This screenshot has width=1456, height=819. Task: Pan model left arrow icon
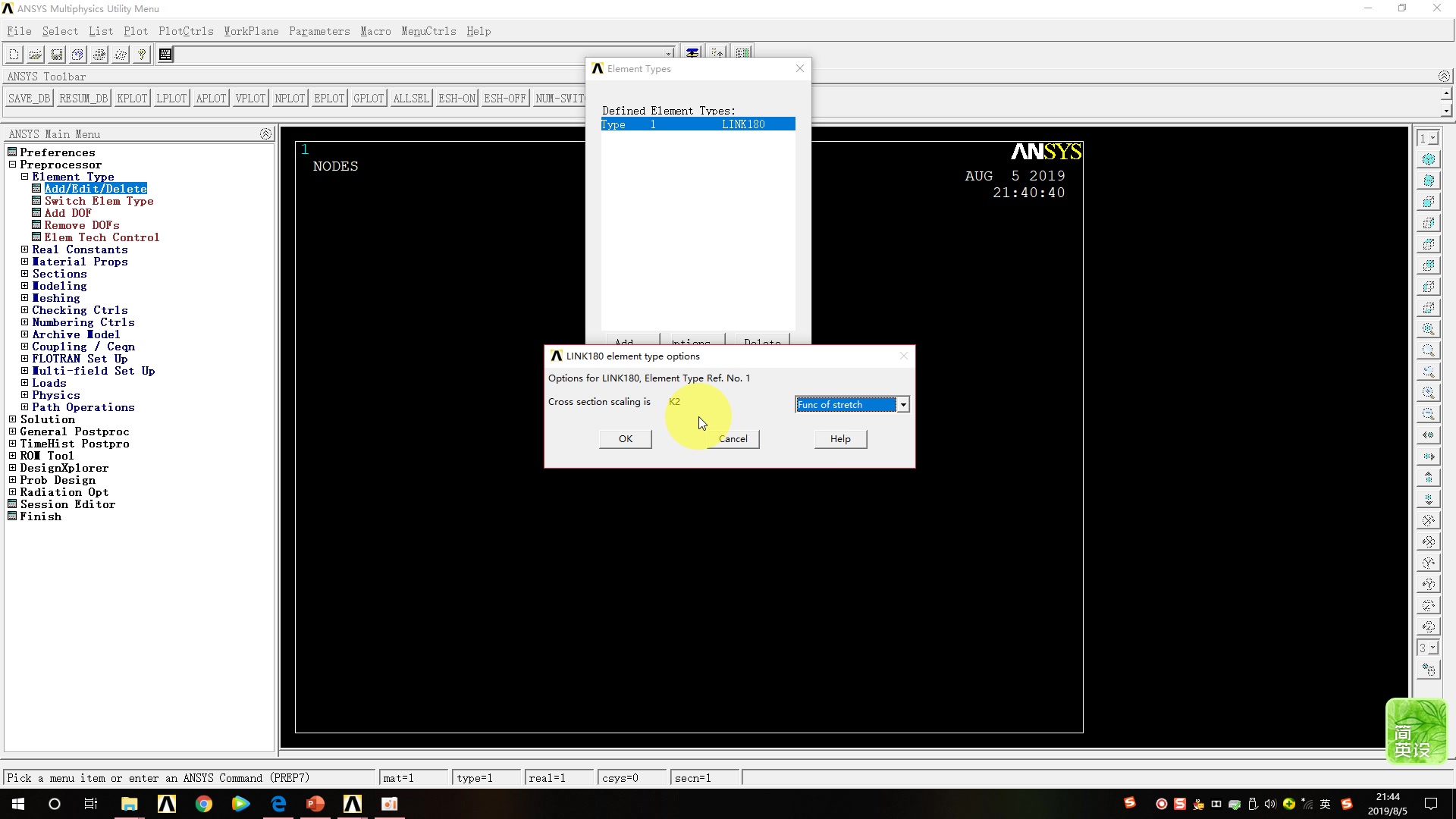[x=1429, y=435]
